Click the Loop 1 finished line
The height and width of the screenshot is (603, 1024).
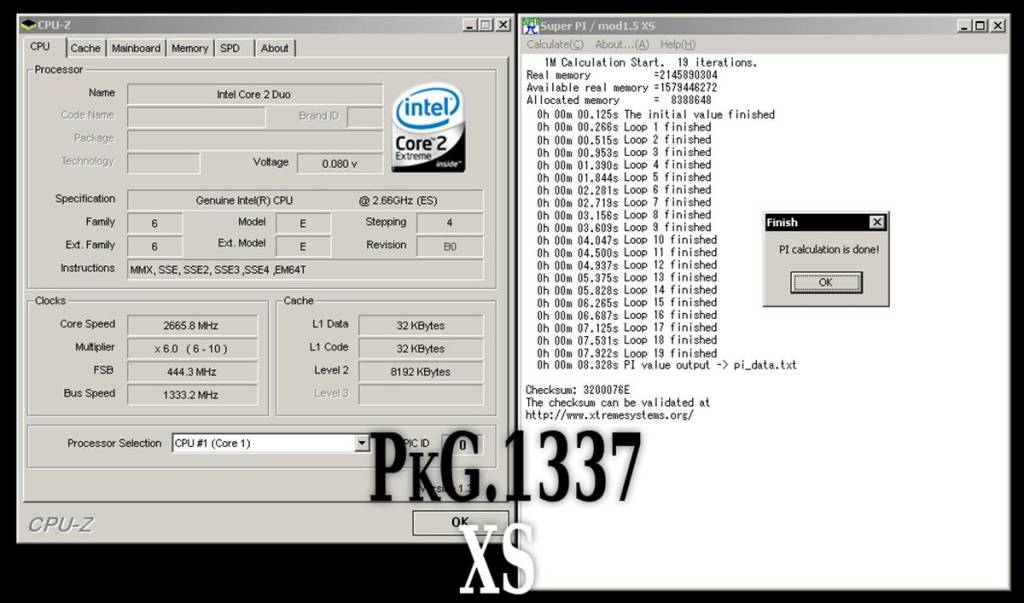click(624, 127)
